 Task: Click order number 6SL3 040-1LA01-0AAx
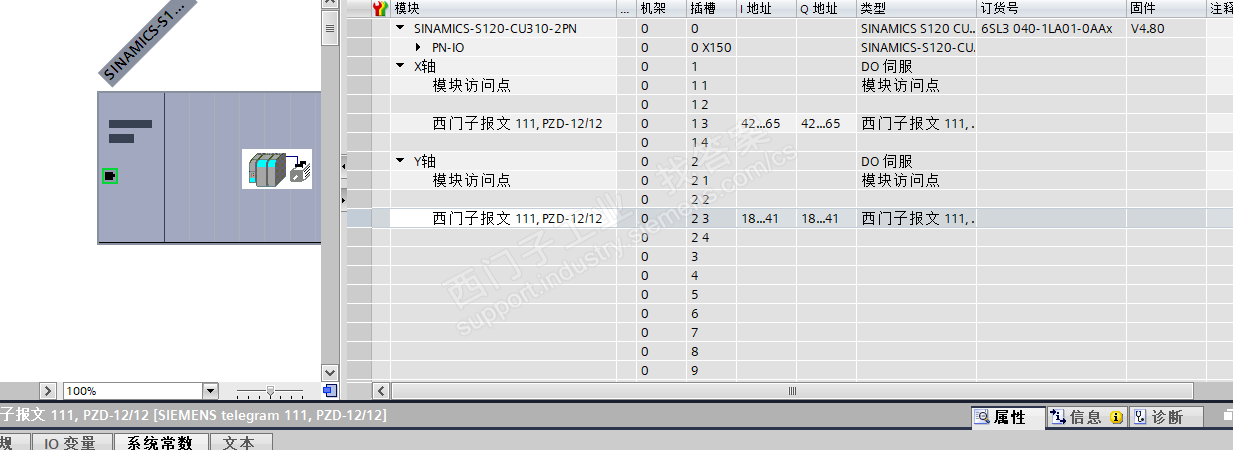1052,28
